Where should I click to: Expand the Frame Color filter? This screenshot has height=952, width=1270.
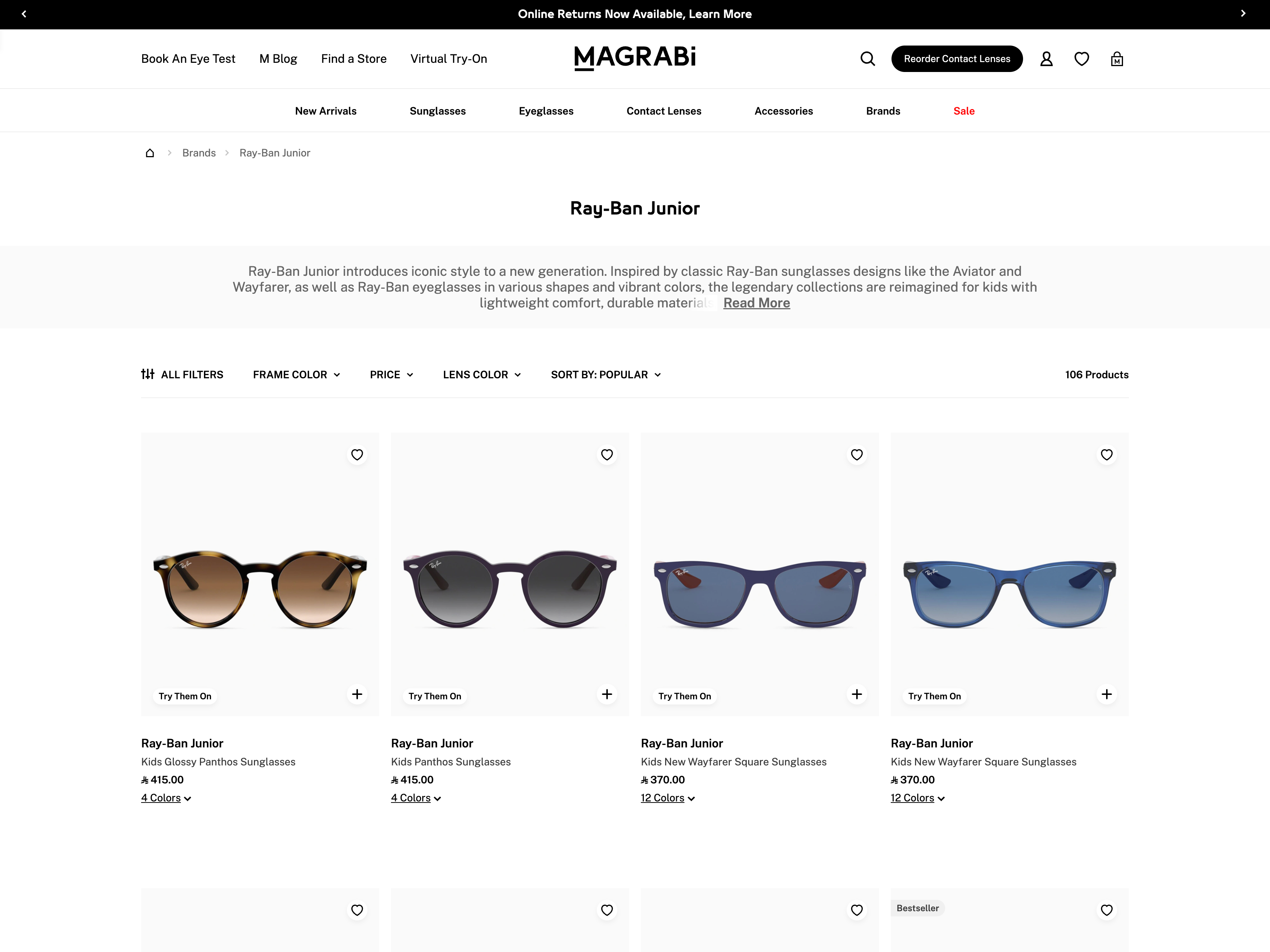(296, 375)
